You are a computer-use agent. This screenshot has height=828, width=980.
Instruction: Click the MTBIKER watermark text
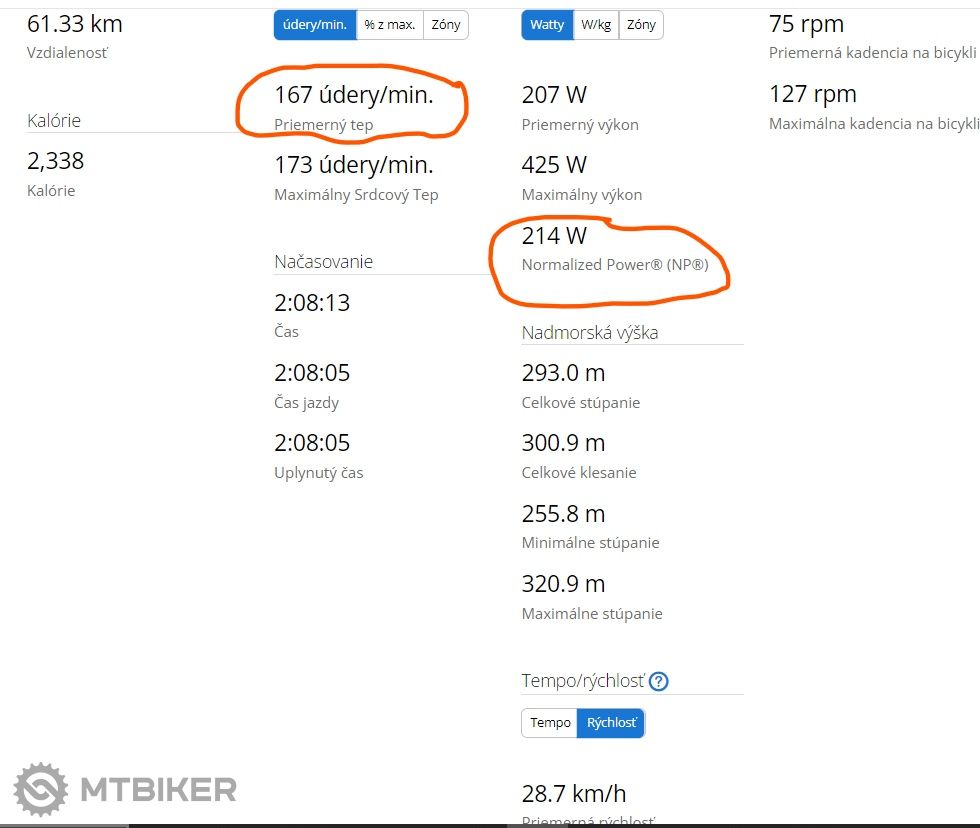[x=158, y=789]
